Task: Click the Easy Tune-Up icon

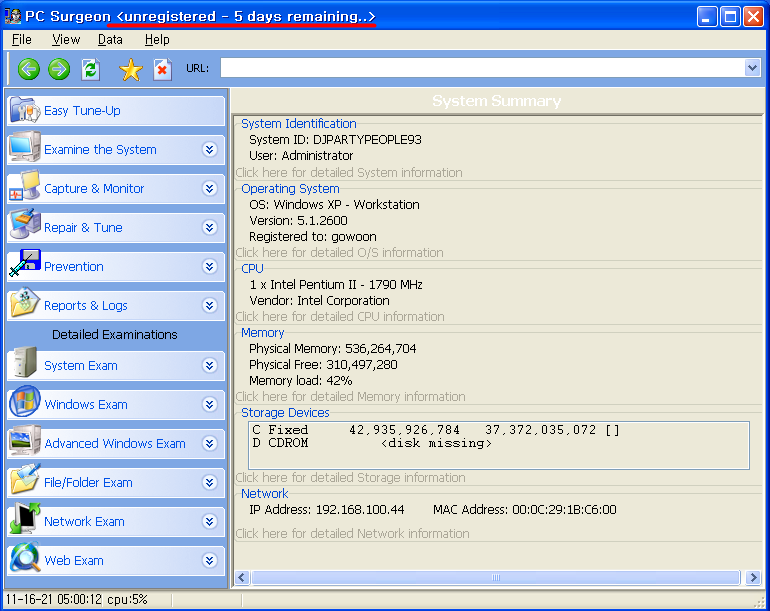Action: click(x=24, y=110)
